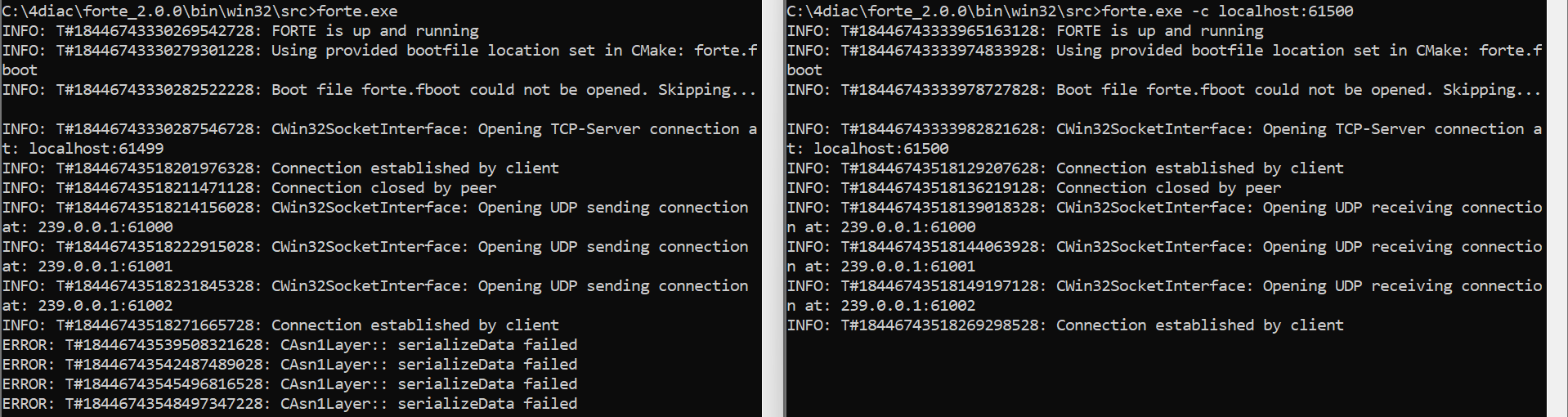Select '239.0.0.1:61000' address in left console
The image size is (1568, 417).
point(105,227)
